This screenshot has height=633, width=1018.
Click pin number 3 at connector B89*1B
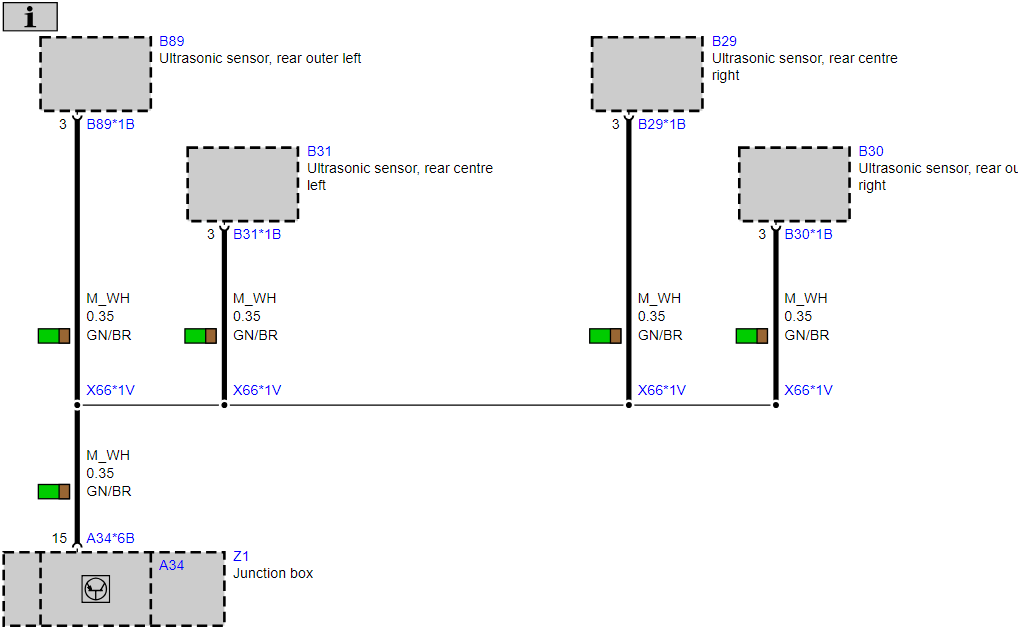63,124
